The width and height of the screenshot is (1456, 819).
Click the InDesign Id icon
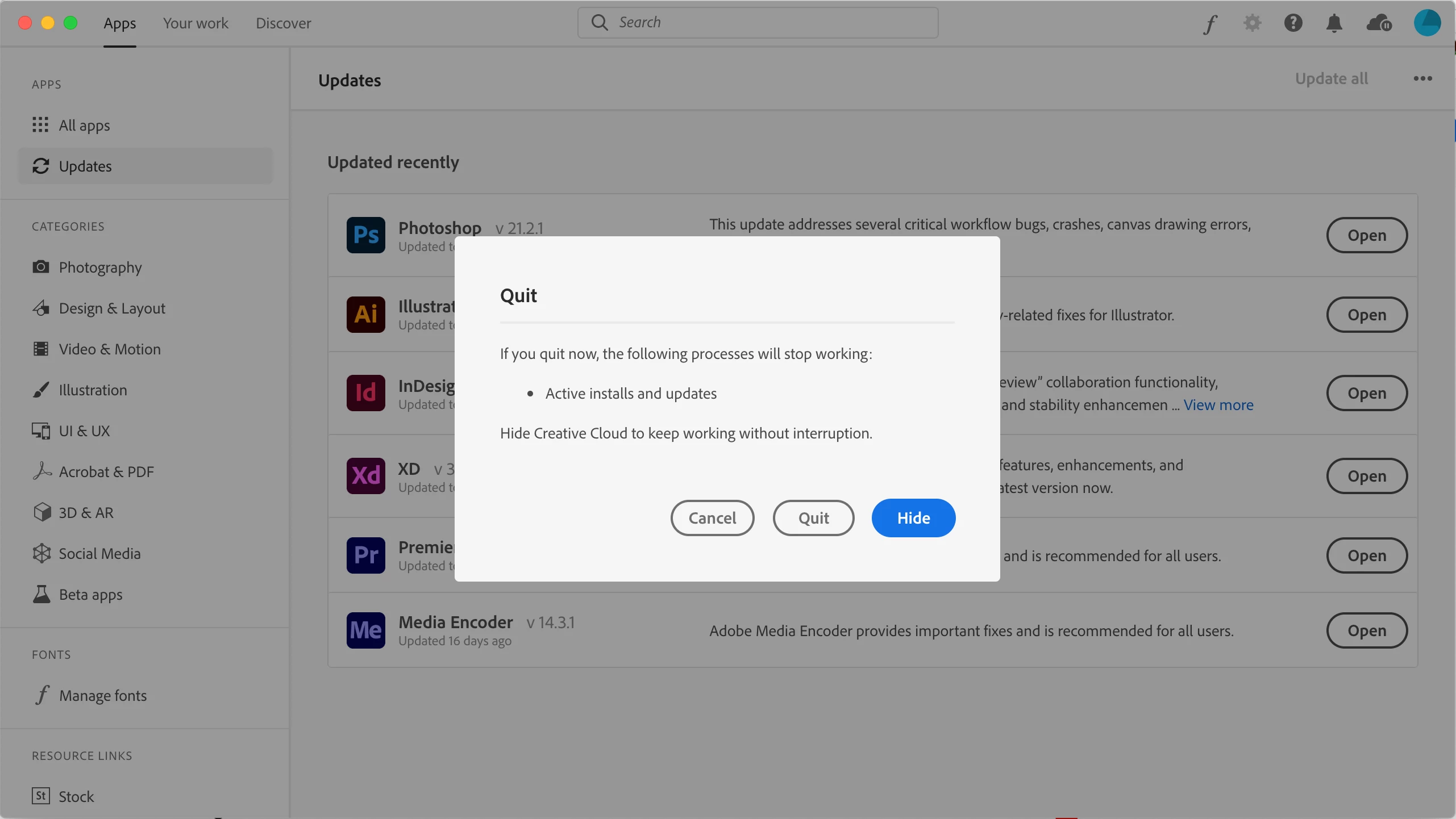366,393
